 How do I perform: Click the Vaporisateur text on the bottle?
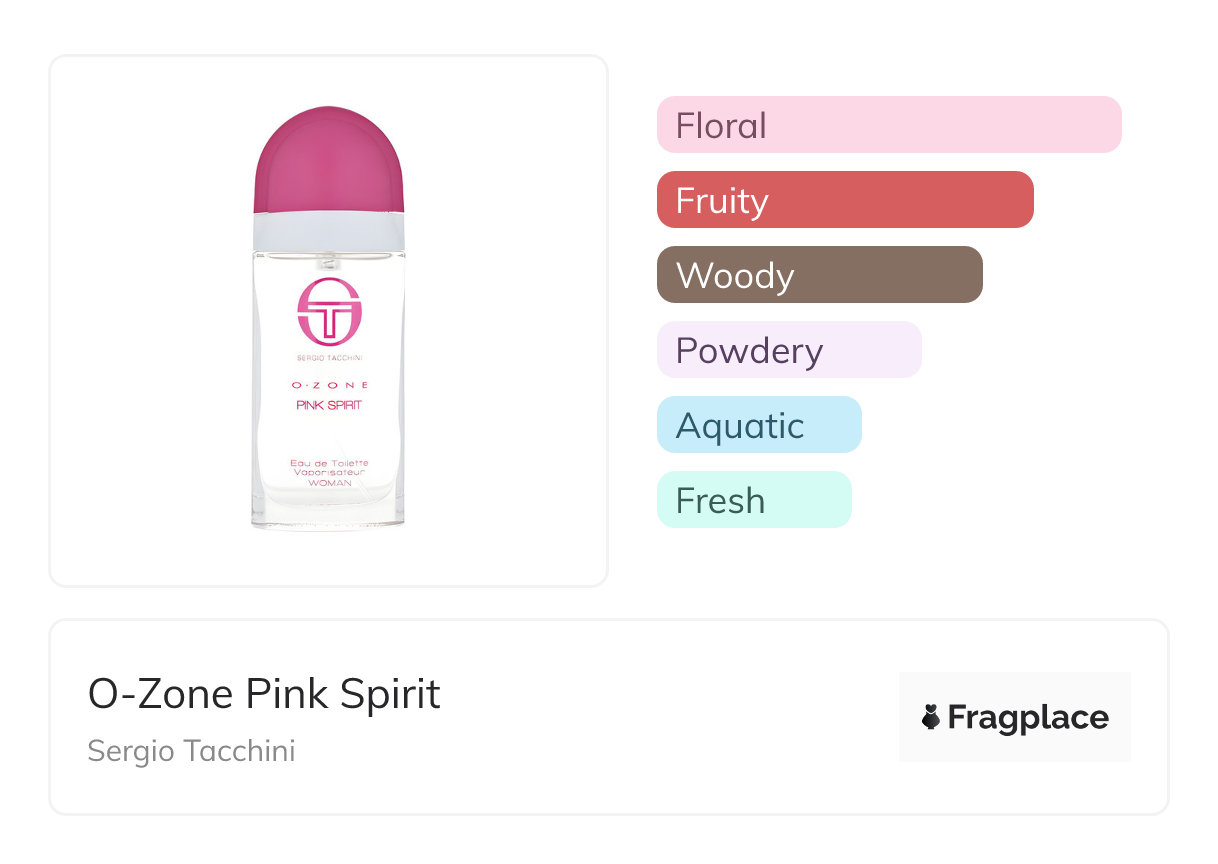coord(329,472)
